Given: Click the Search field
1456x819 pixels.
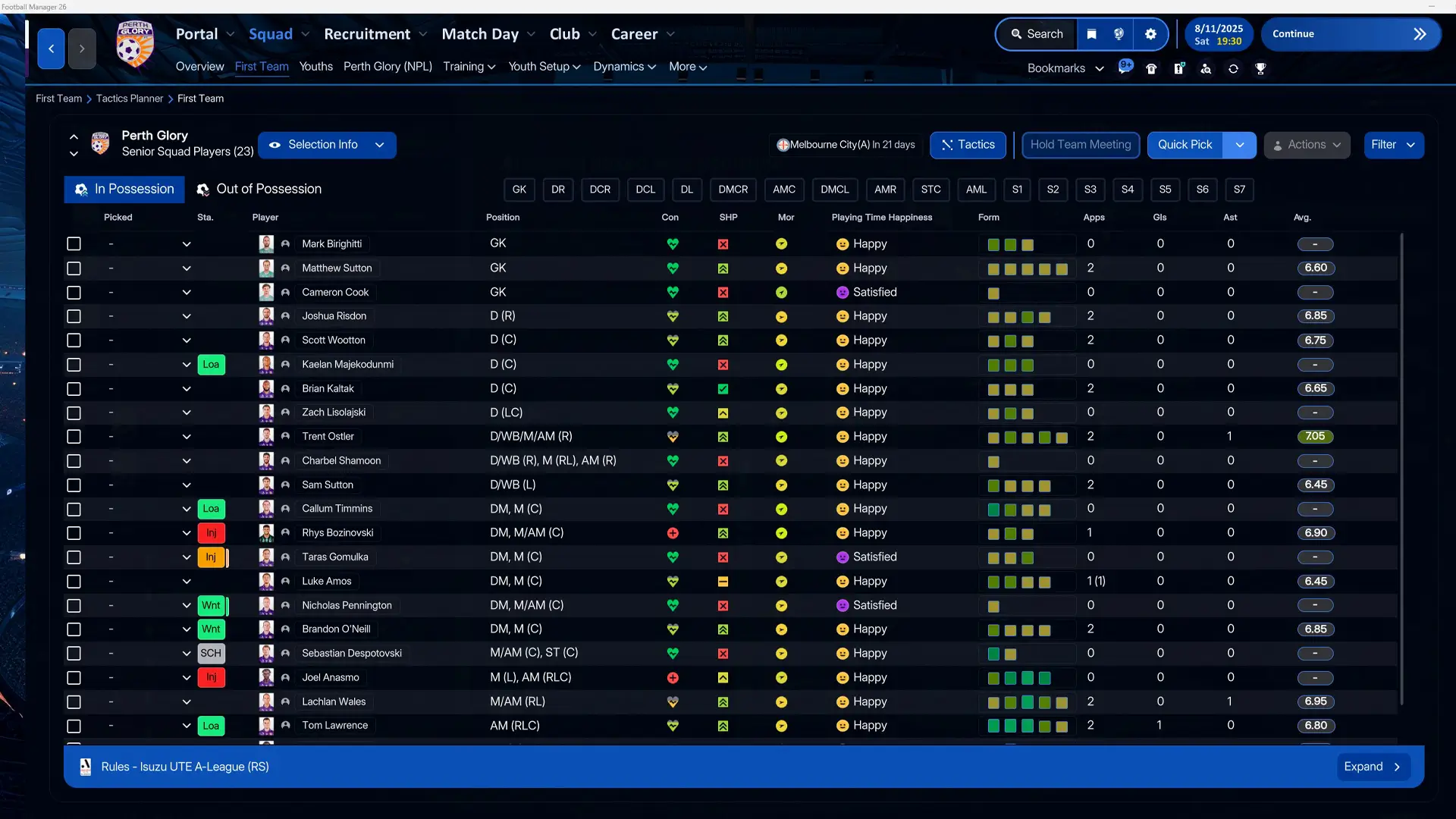Looking at the screenshot, I should coord(1036,34).
